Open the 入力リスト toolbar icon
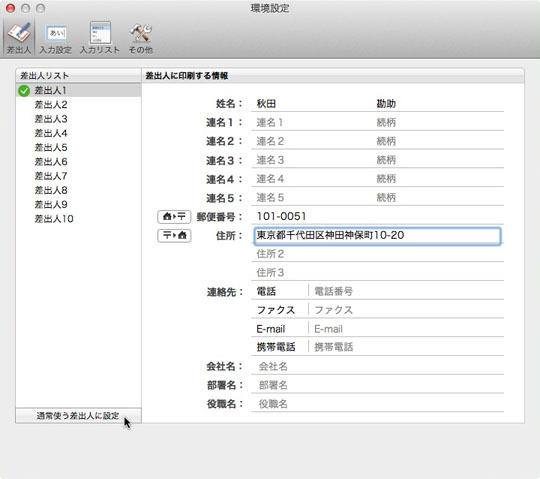The width and height of the screenshot is (540, 479). 100,38
